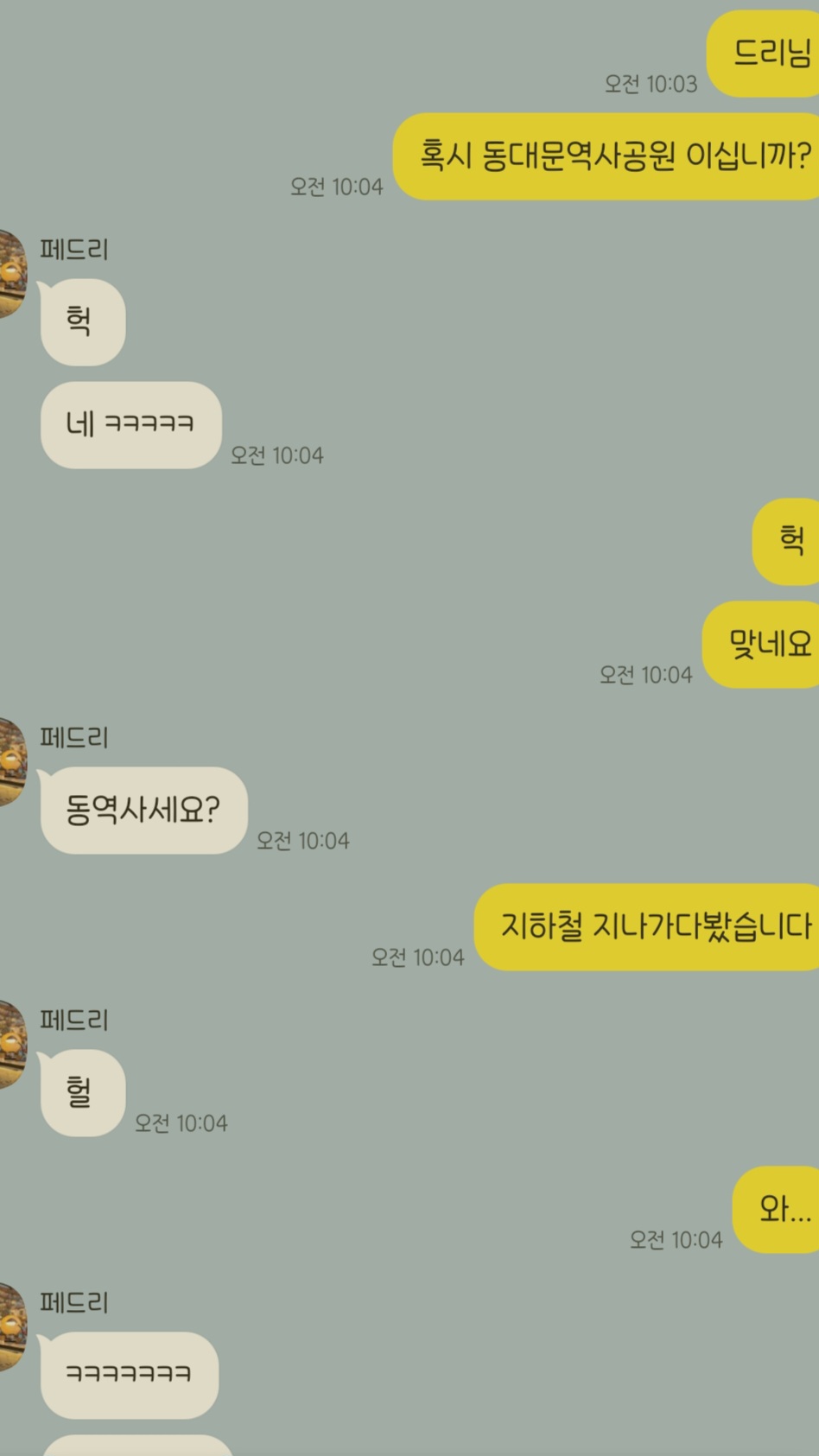The width and height of the screenshot is (819, 1456).
Task: Tap the 지하철 지나가다봤습니다 bubble
Action: 647,927
